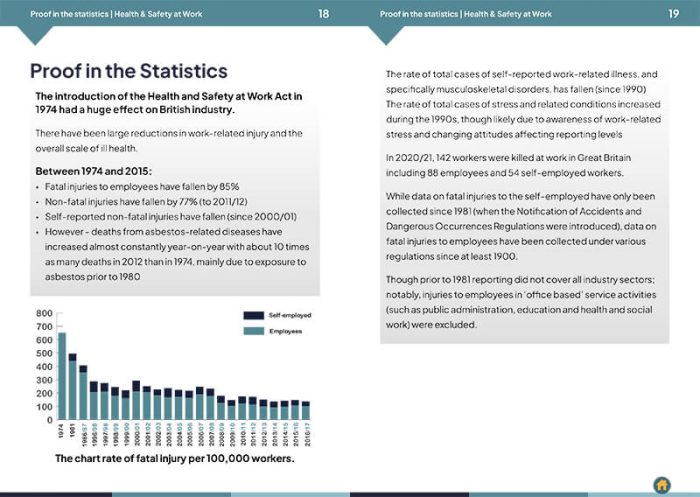Select the 1981 bar in chart

point(72,386)
